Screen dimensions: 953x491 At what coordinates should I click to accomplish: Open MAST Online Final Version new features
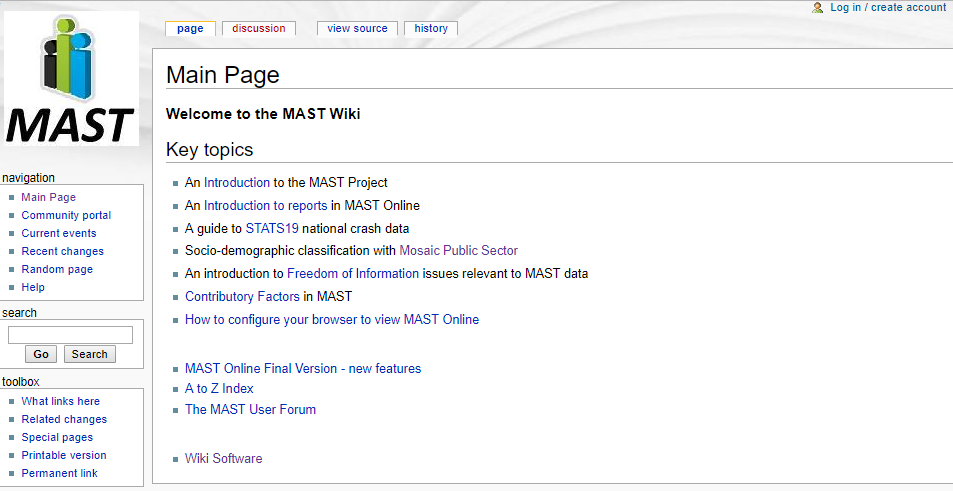(x=303, y=368)
